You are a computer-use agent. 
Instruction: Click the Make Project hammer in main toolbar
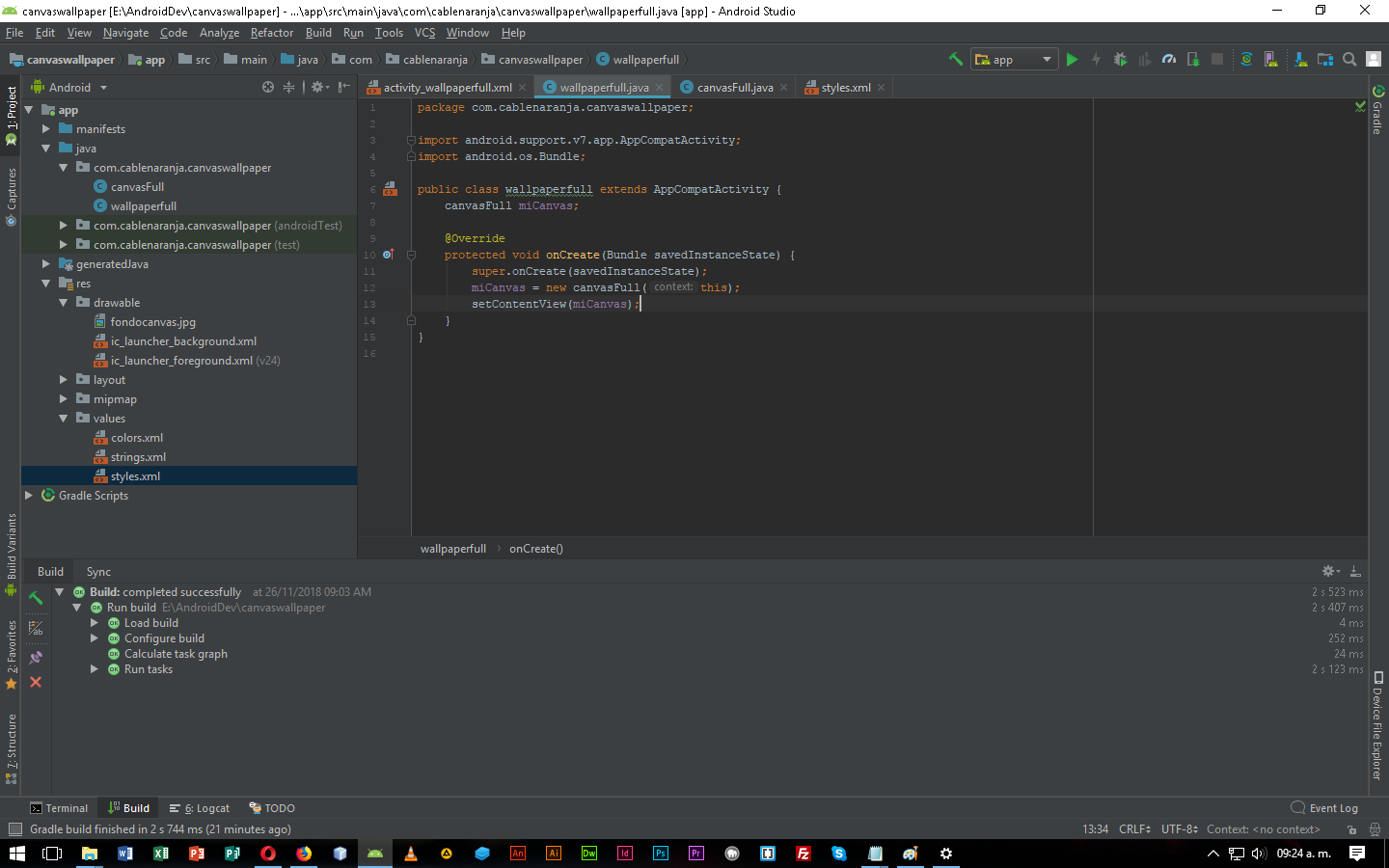pos(956,59)
